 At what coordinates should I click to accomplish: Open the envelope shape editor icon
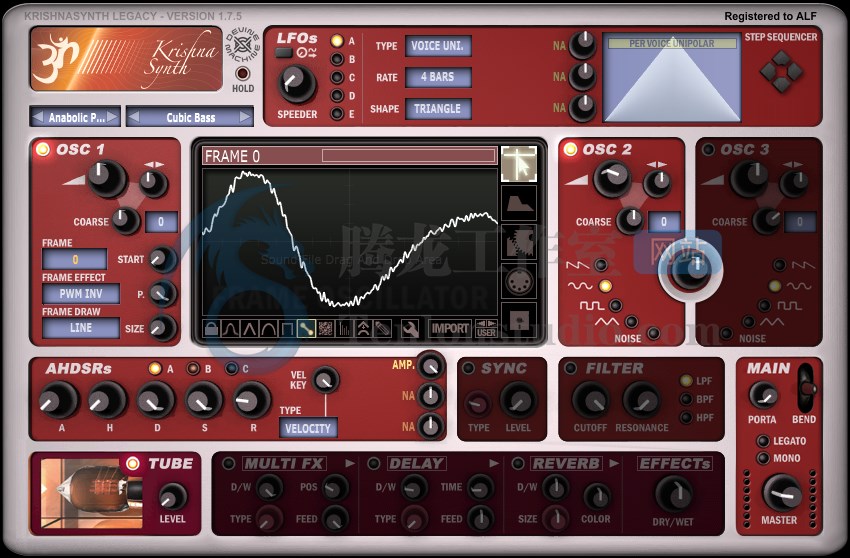[519, 203]
